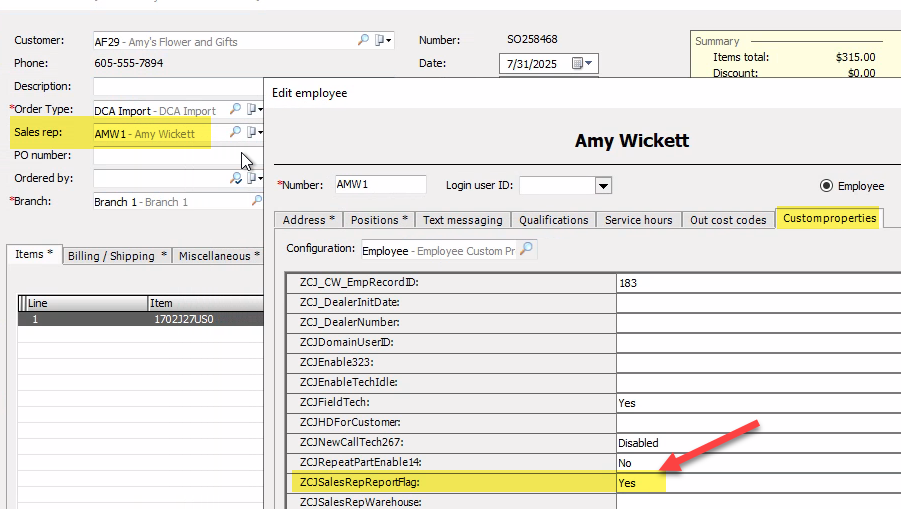The width and height of the screenshot is (901, 509).
Task: Click Sales rep lookup magnifier
Action: click(235, 132)
